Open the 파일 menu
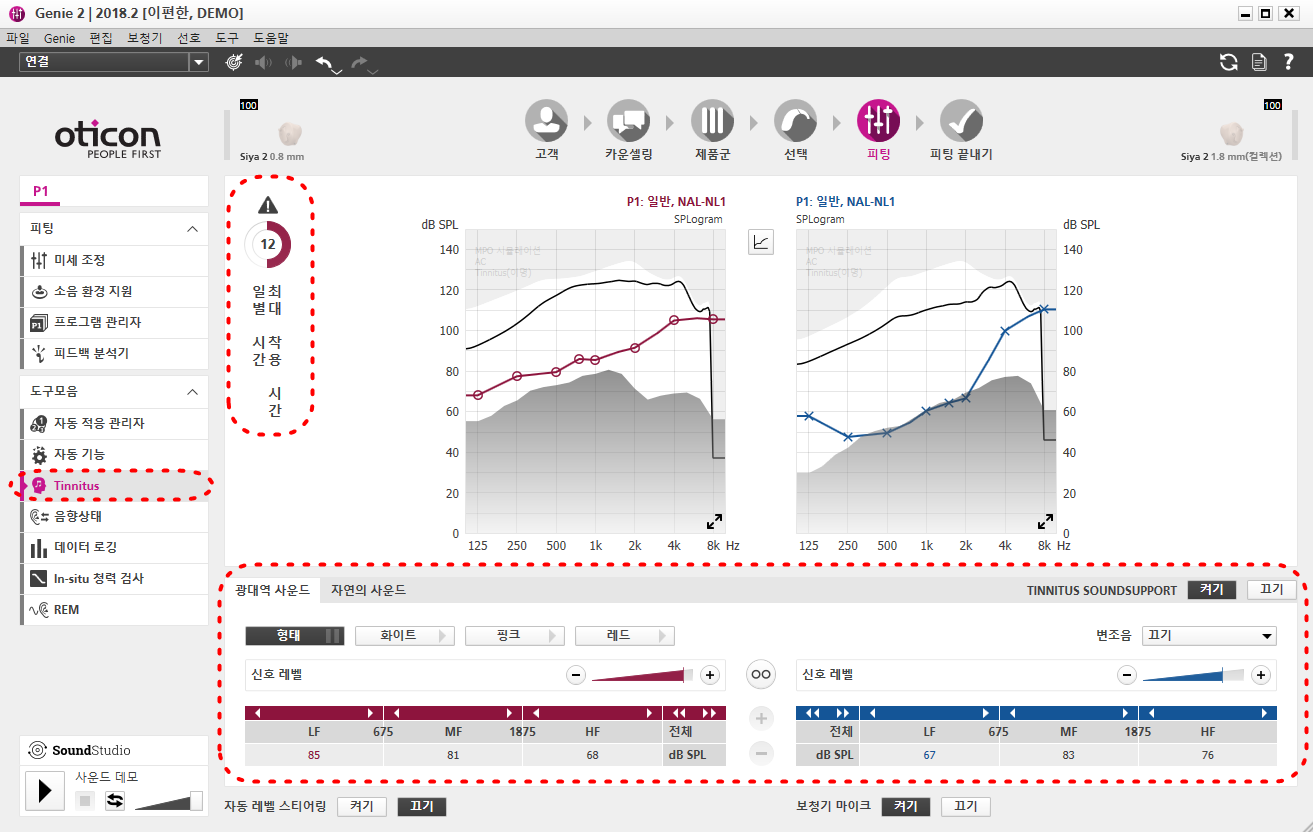Image resolution: width=1313 pixels, height=832 pixels. tap(18, 38)
